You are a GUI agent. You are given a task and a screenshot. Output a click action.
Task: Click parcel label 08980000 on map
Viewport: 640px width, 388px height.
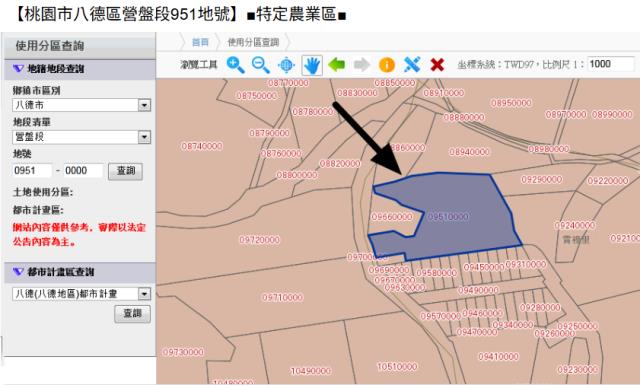point(549,149)
